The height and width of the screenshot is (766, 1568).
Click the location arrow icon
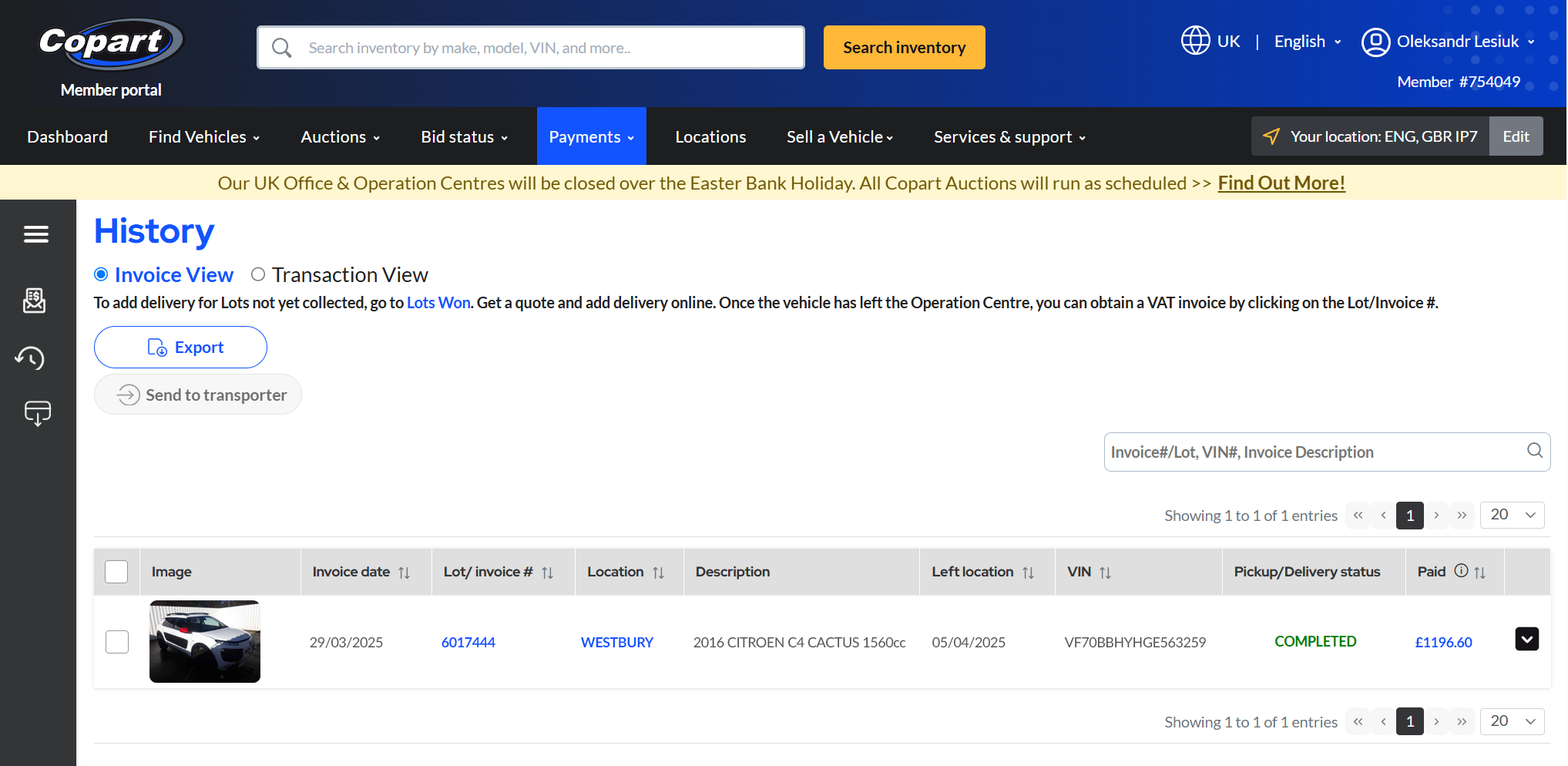point(1271,136)
